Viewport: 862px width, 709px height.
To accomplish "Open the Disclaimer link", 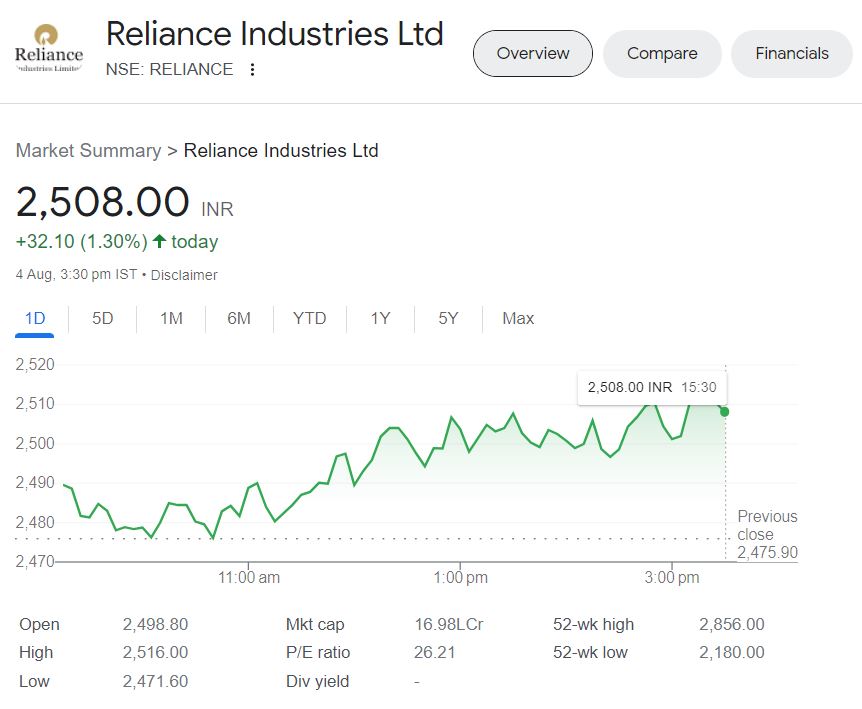I will 184,275.
